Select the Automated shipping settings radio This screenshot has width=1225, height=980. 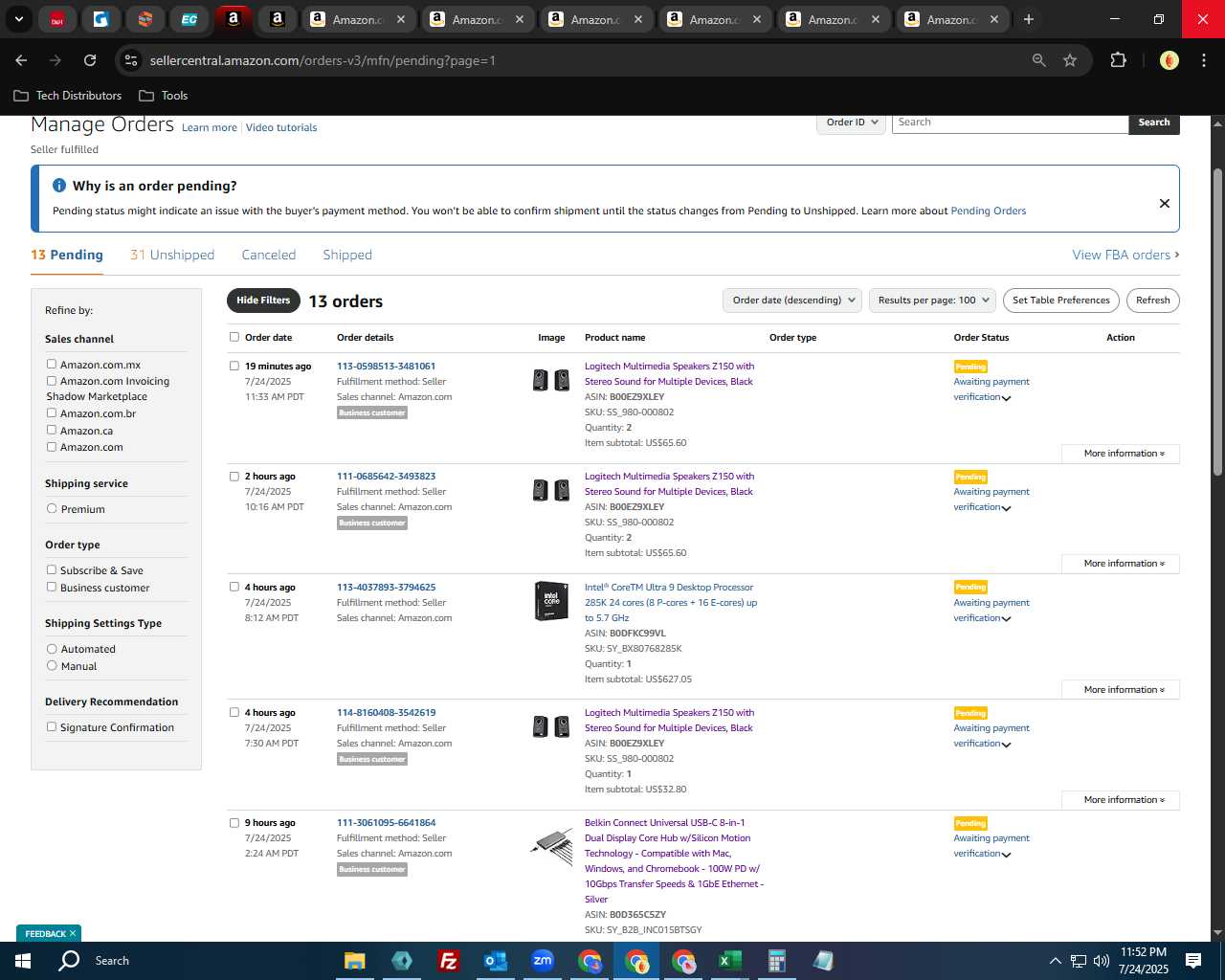(52, 649)
